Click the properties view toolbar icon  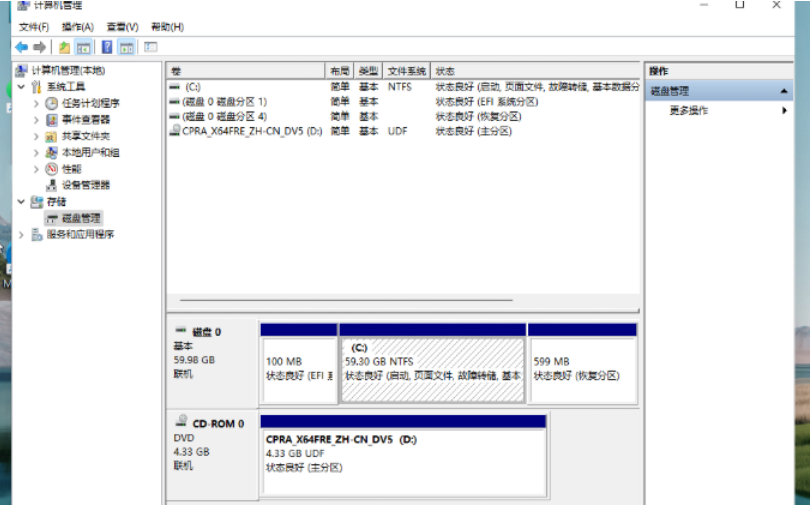click(151, 47)
